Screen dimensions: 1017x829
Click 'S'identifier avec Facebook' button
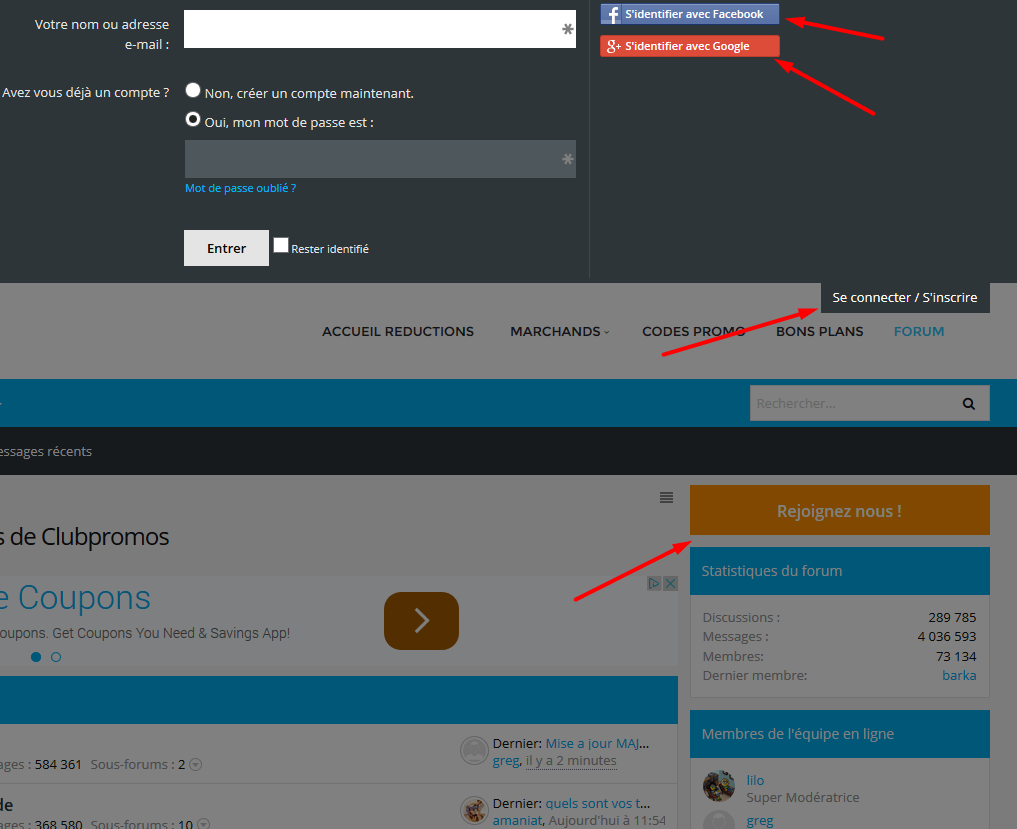click(689, 15)
